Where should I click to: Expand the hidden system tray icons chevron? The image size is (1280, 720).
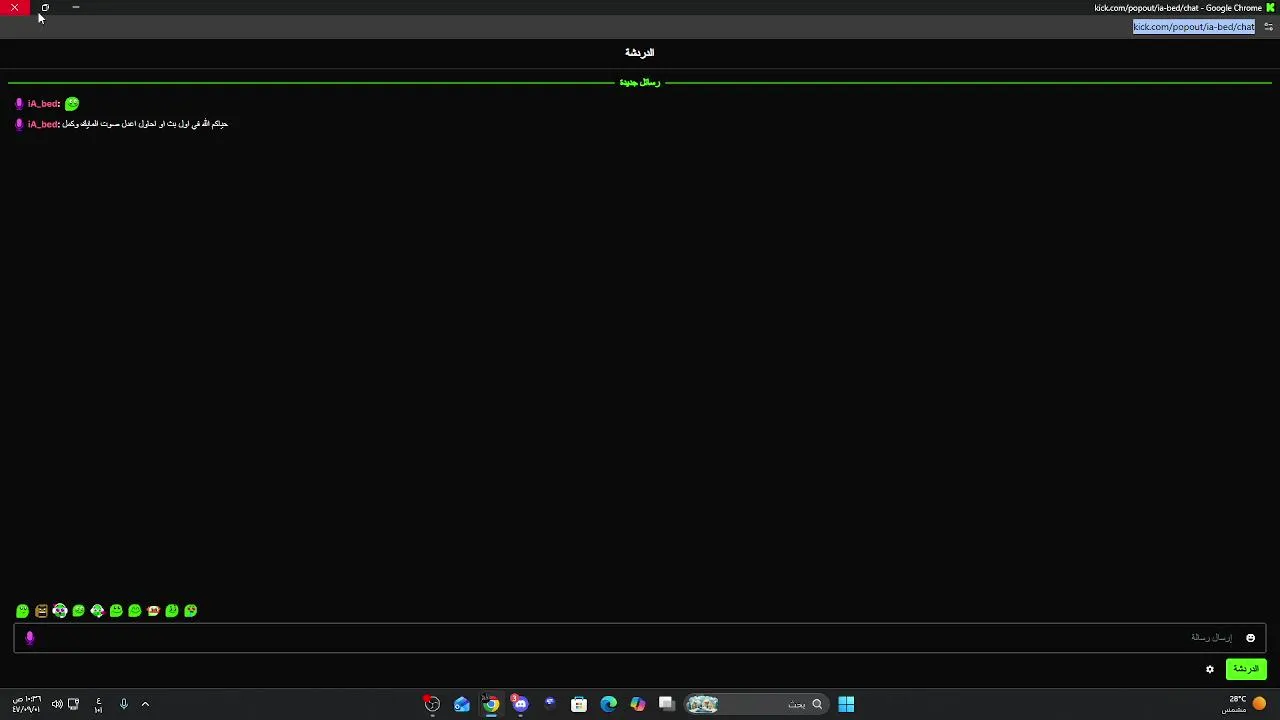point(145,704)
